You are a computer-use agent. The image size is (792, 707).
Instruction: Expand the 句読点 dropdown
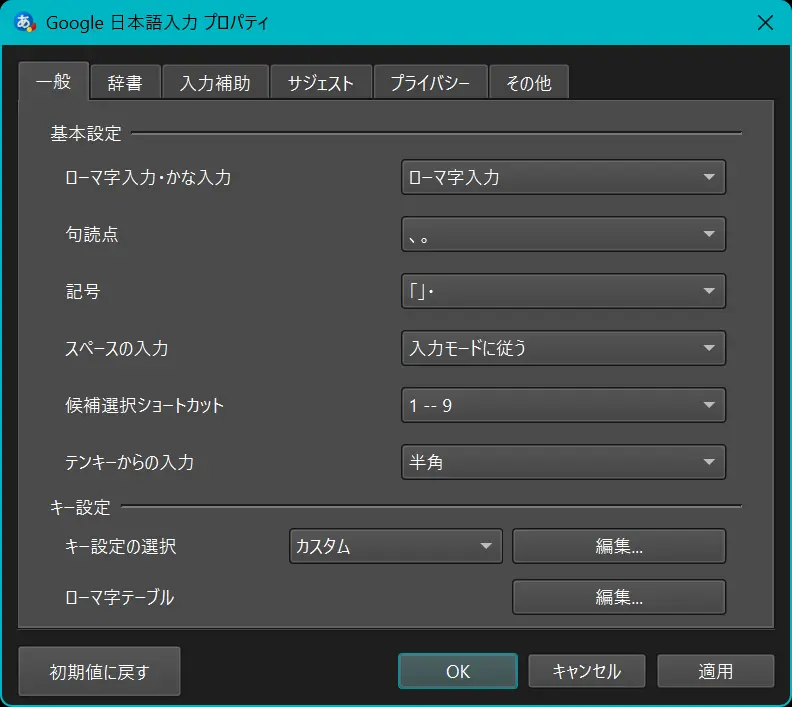coord(563,234)
